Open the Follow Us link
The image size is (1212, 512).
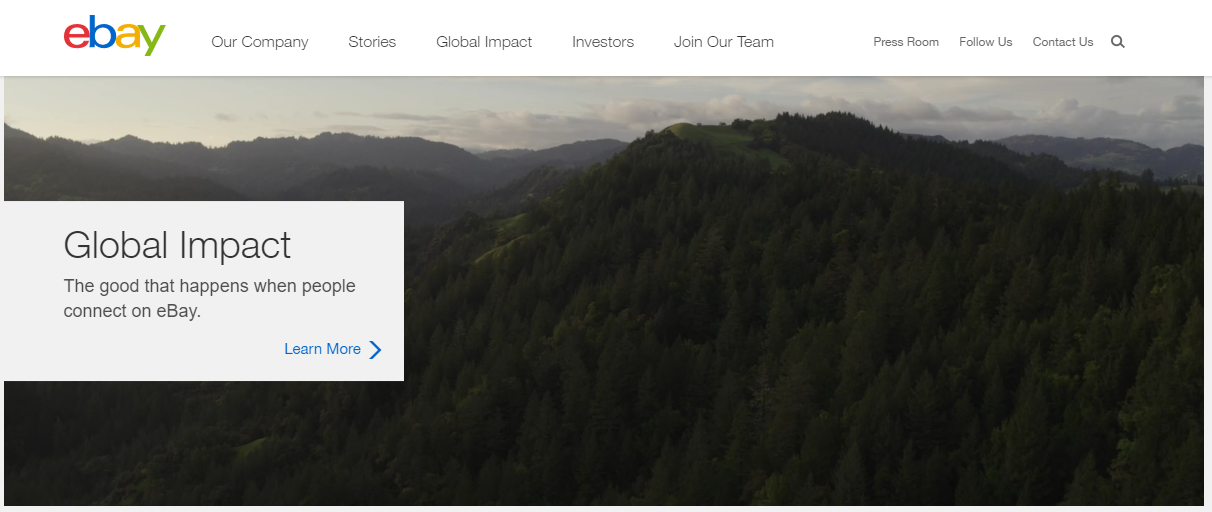tap(985, 42)
